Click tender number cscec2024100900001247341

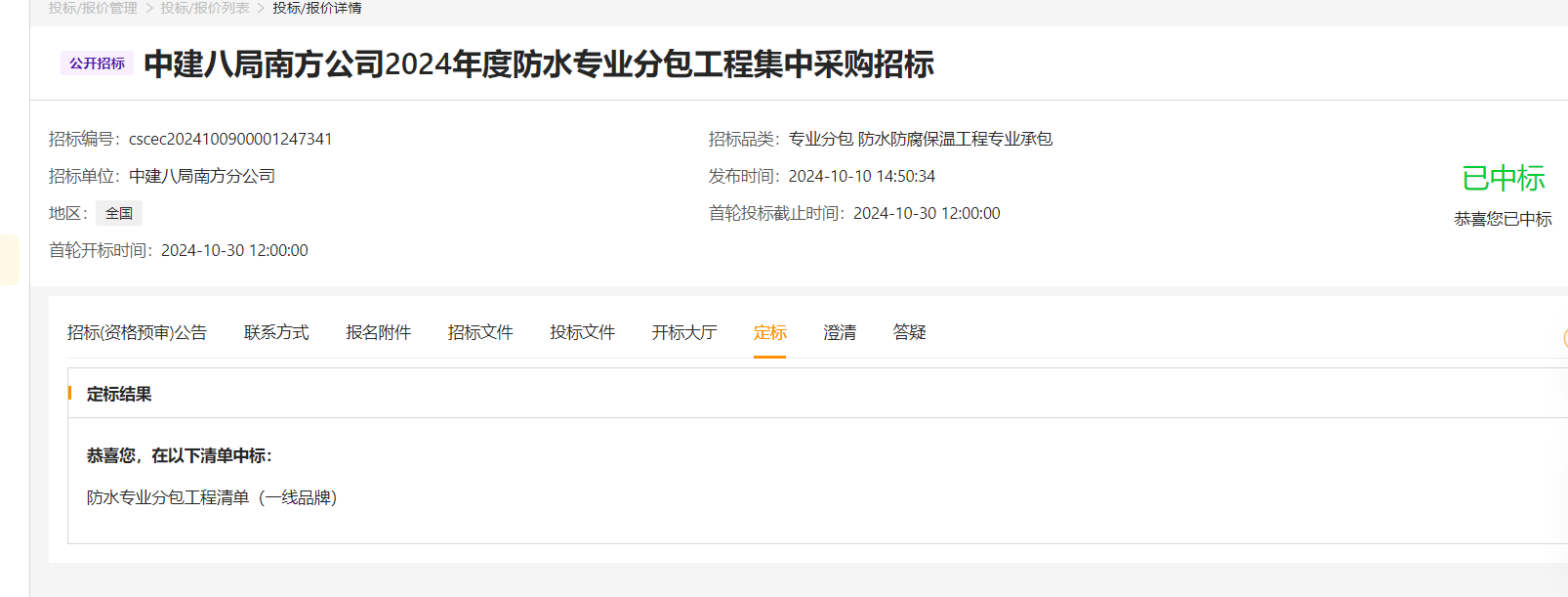pyautogui.click(x=230, y=139)
